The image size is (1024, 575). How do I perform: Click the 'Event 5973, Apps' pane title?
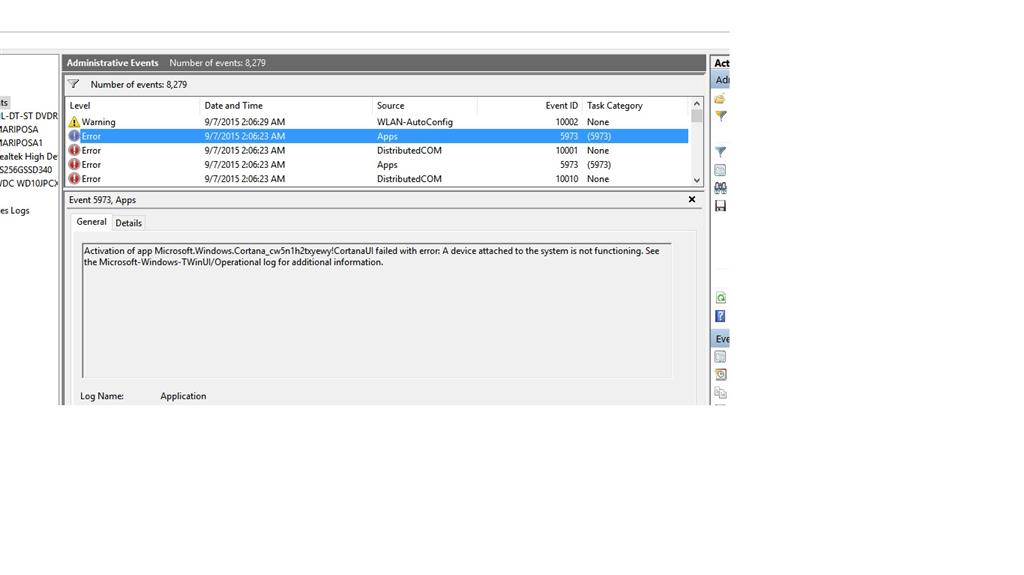(x=103, y=200)
